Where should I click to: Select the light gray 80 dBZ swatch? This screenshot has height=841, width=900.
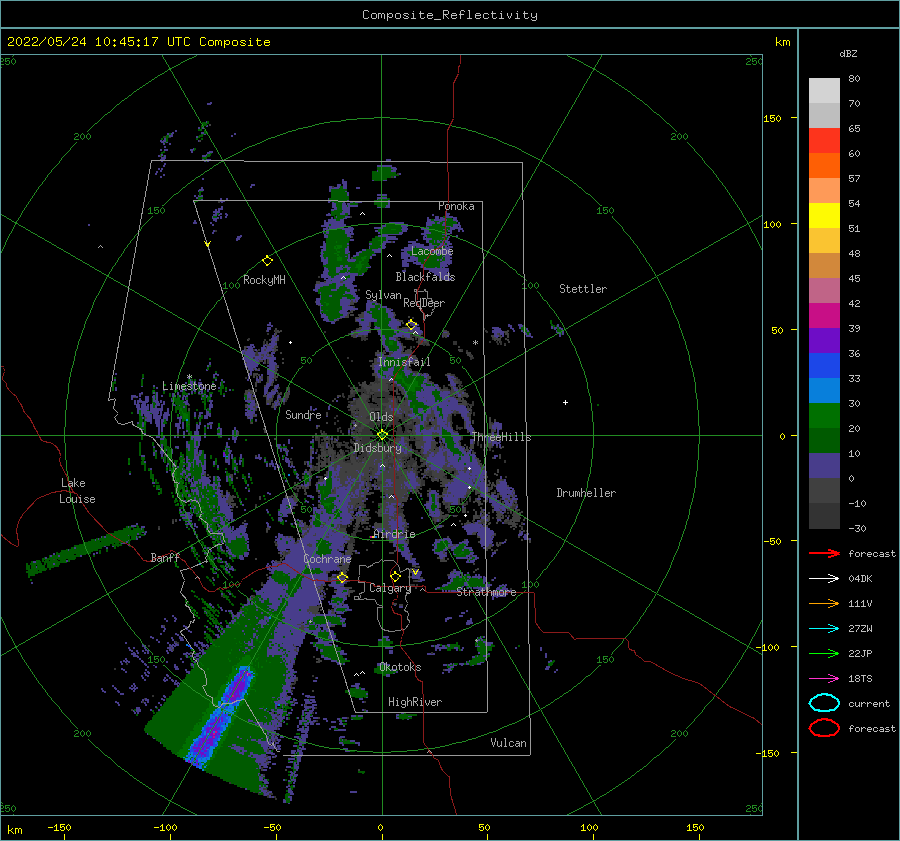point(824,91)
